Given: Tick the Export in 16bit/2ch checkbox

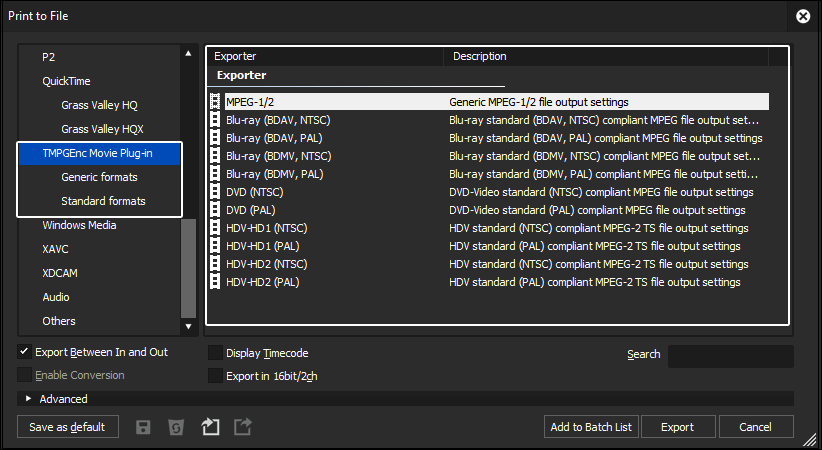Looking at the screenshot, I should (x=215, y=376).
